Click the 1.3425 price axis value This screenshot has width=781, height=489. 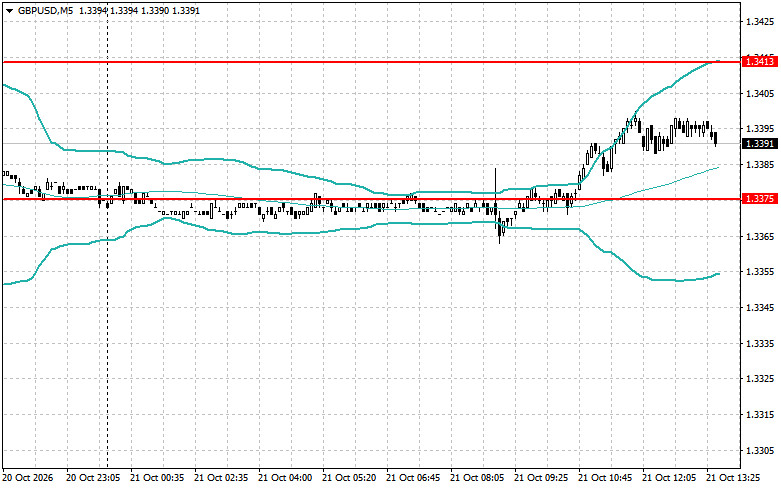(x=760, y=22)
